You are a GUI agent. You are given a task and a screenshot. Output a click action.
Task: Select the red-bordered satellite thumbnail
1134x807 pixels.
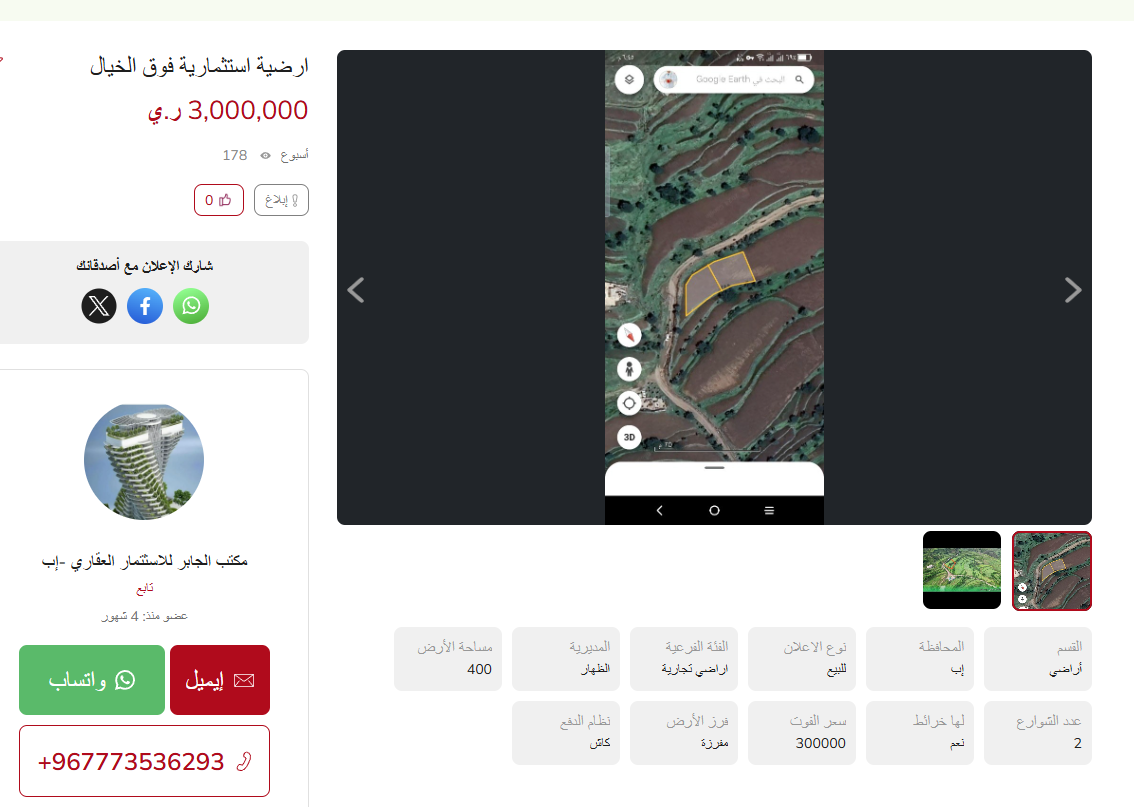[x=1052, y=571]
